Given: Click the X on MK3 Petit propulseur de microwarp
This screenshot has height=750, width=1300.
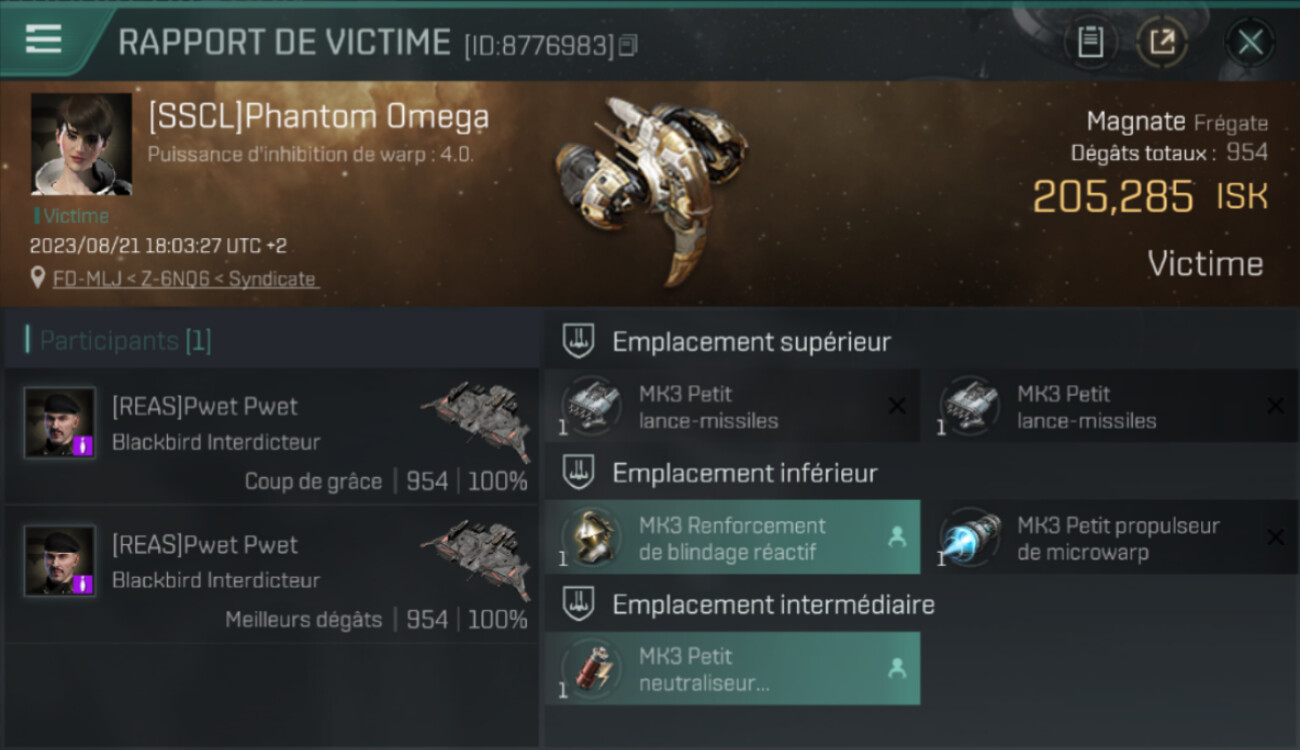Looking at the screenshot, I should [1275, 537].
